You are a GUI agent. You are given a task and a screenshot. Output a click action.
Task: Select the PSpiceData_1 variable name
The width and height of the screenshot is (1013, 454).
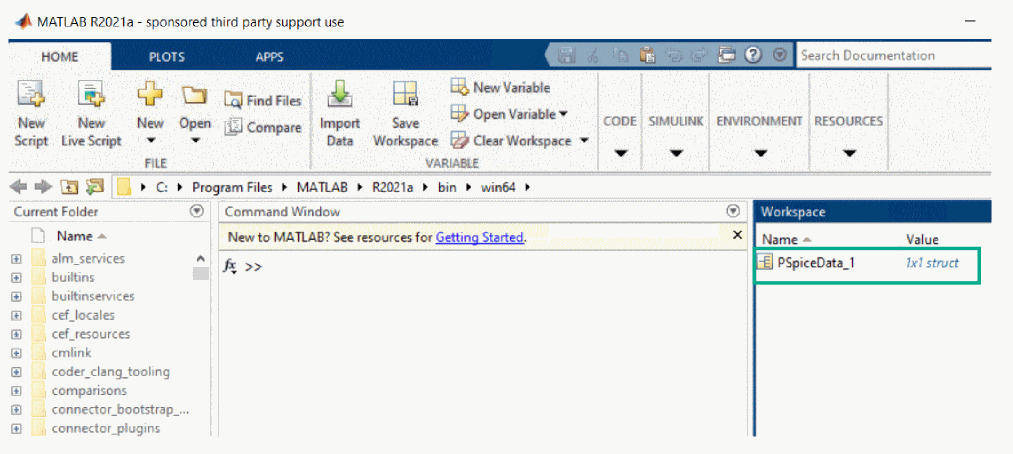pos(817,262)
